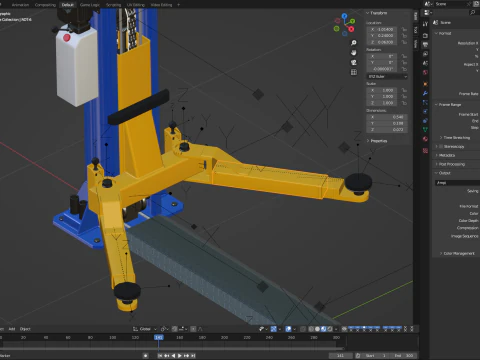Toggle lock on Scale Z
The height and width of the screenshot is (360, 480).
point(404,103)
